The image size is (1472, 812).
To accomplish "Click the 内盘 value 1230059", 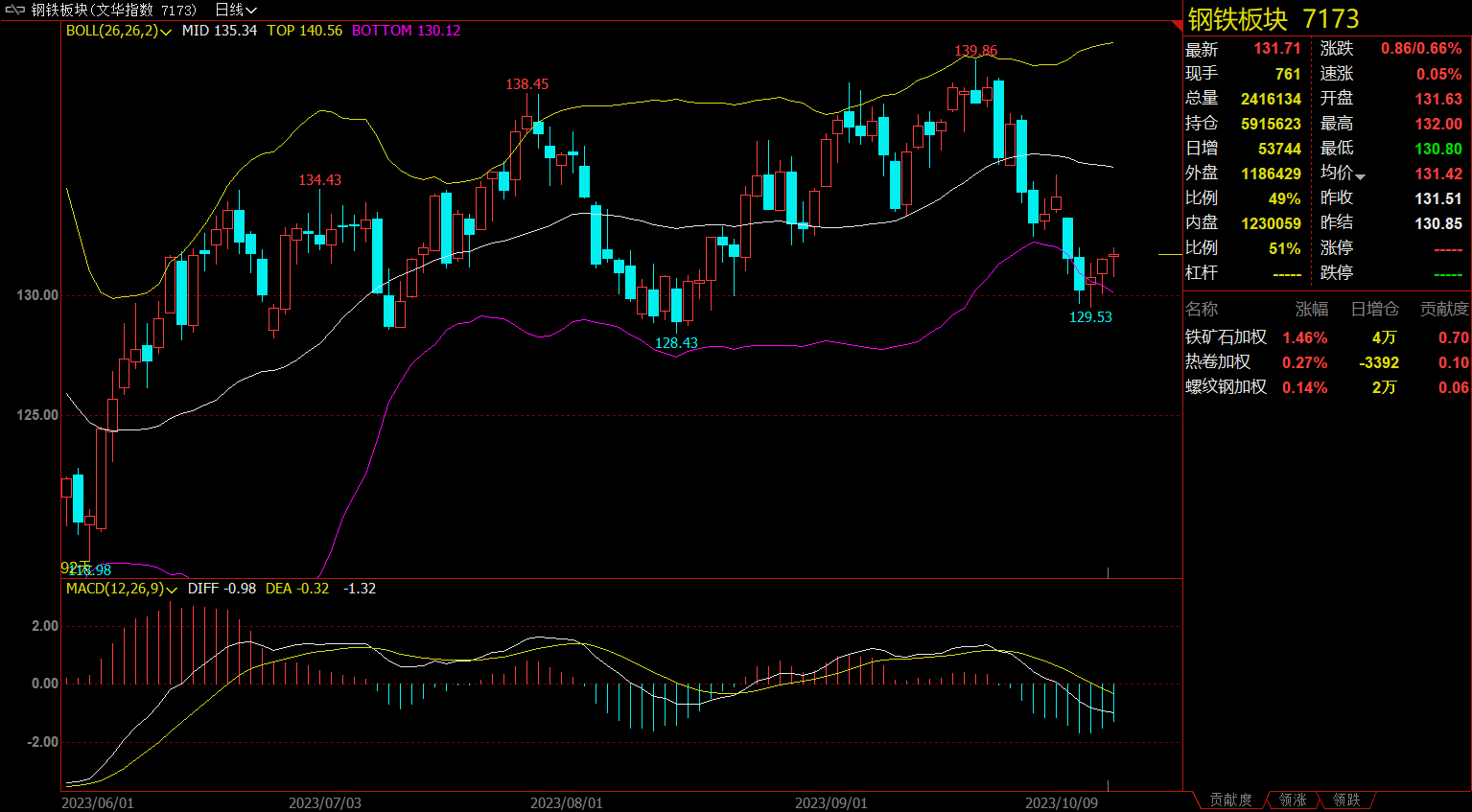I will (x=1271, y=223).
